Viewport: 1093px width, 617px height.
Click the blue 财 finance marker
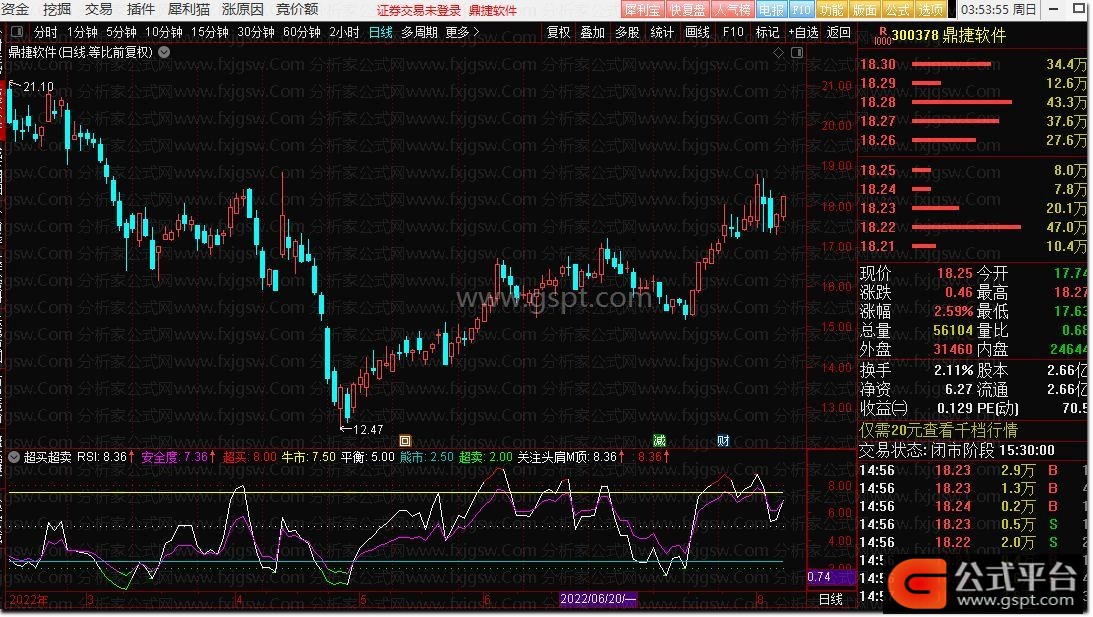(x=724, y=441)
